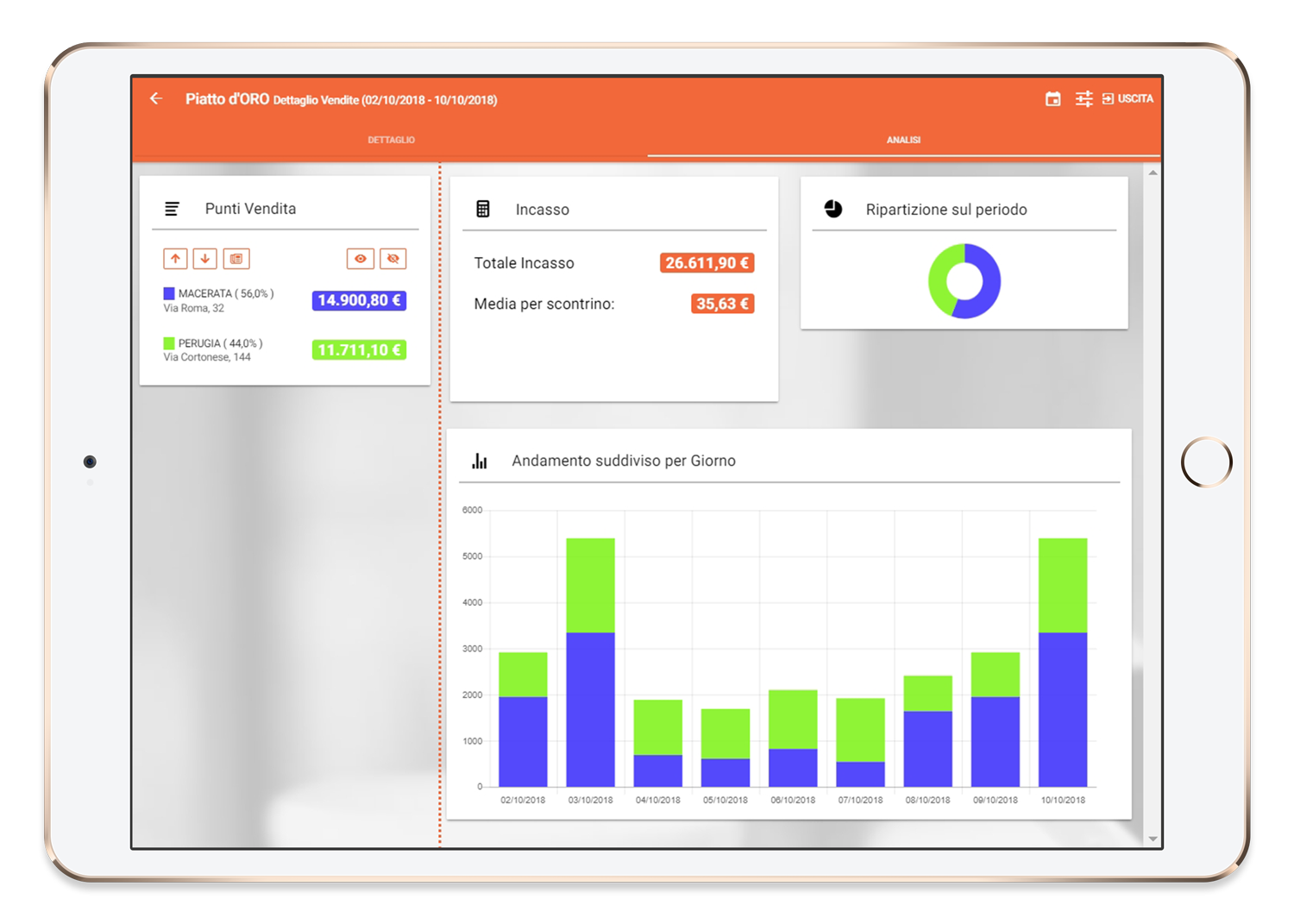Click the 14.900,80 € Macerata amount
This screenshot has width=1294, height=924.
(359, 300)
